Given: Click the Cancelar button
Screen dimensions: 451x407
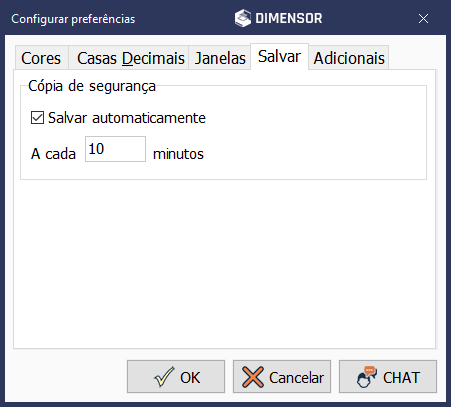Looking at the screenshot, I should pyautogui.click(x=282, y=377).
